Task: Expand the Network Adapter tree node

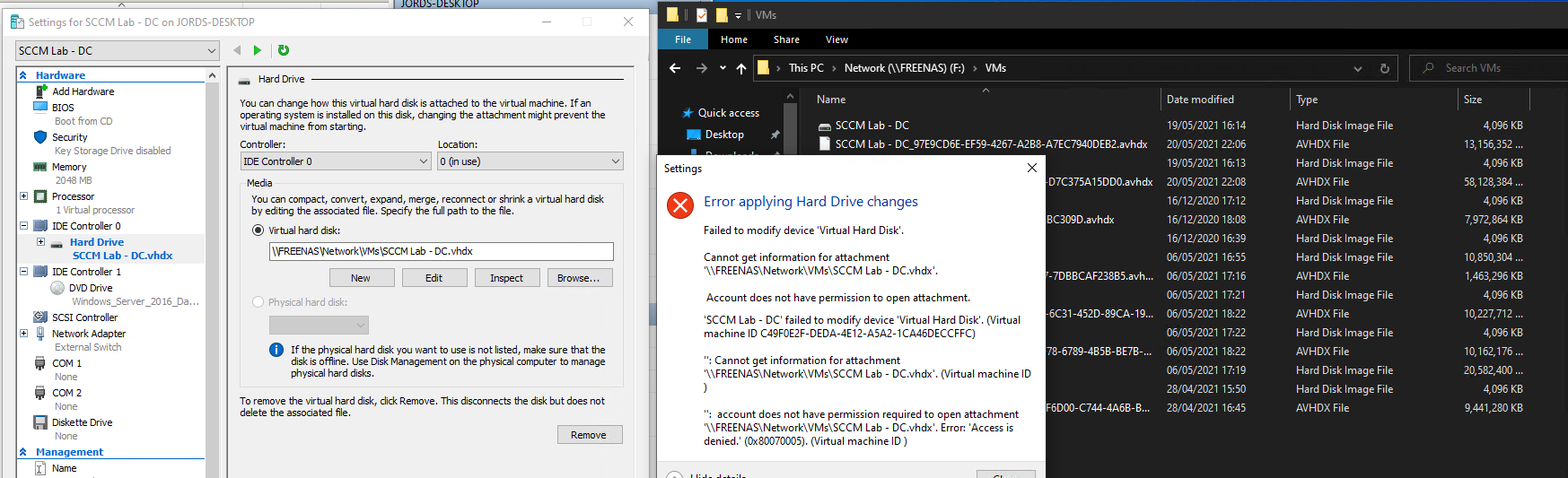Action: (x=24, y=334)
